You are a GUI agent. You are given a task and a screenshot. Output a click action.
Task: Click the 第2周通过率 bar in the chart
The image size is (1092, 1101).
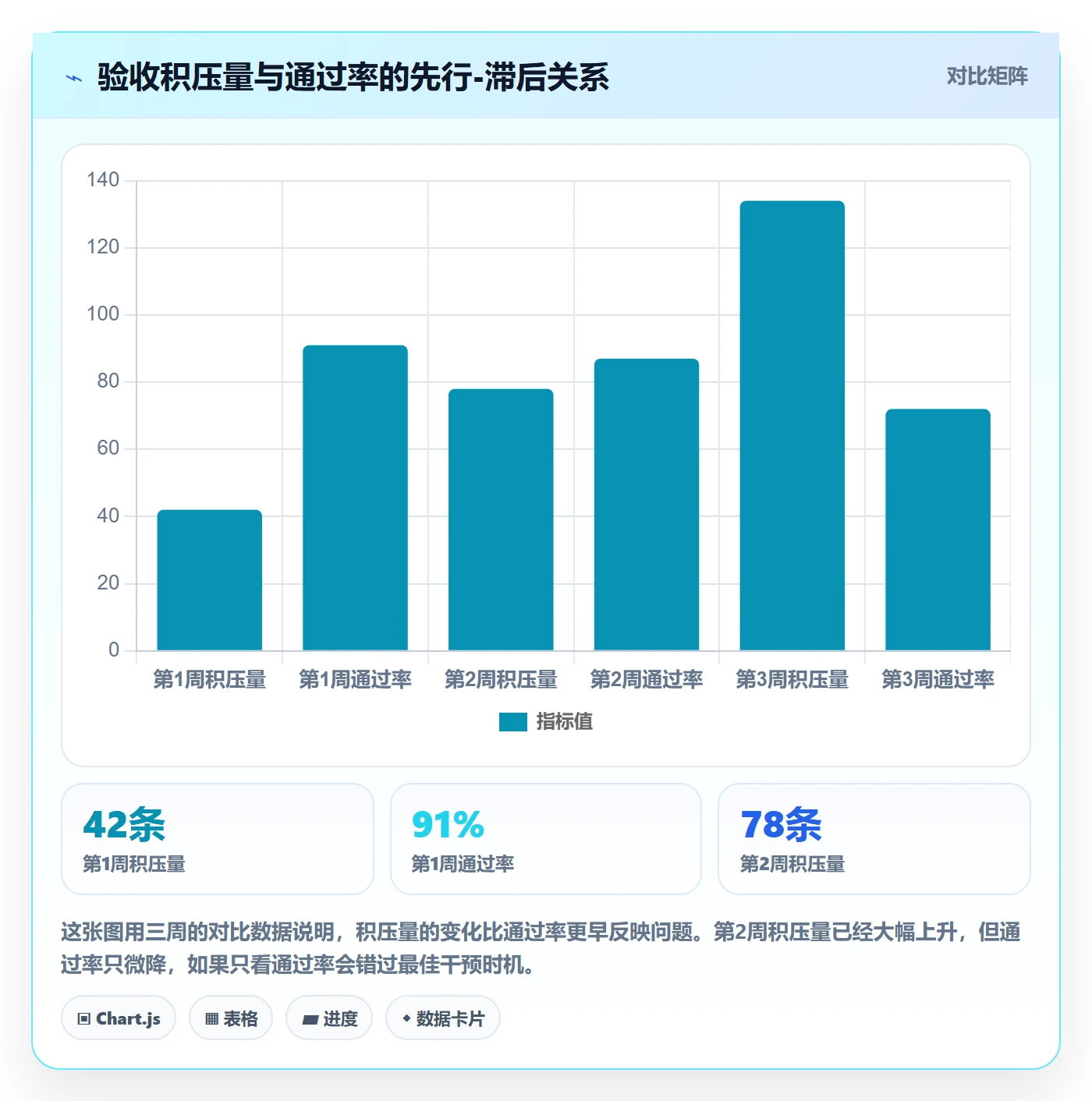pyautogui.click(x=647, y=504)
